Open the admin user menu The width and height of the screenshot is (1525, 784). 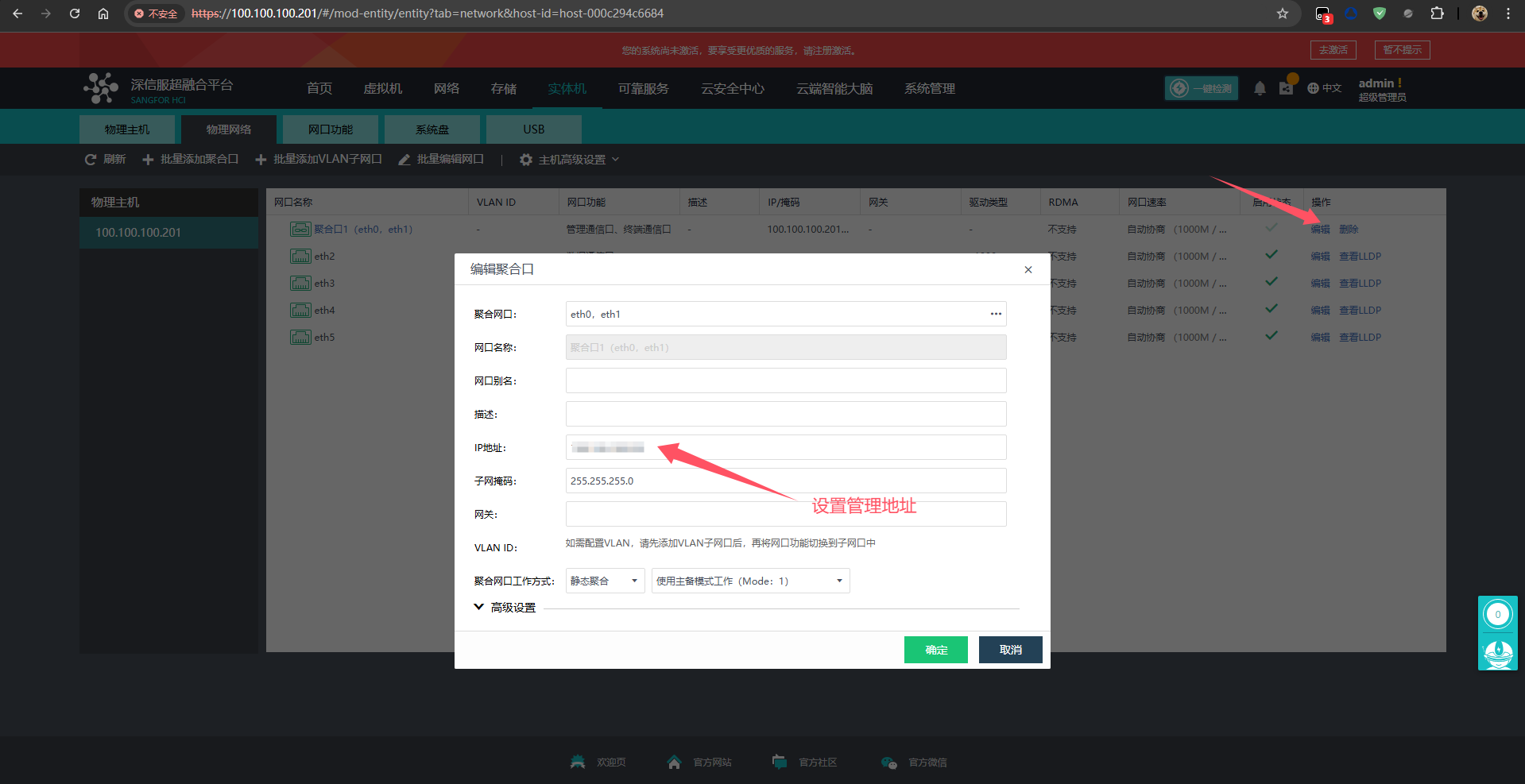tap(1382, 89)
